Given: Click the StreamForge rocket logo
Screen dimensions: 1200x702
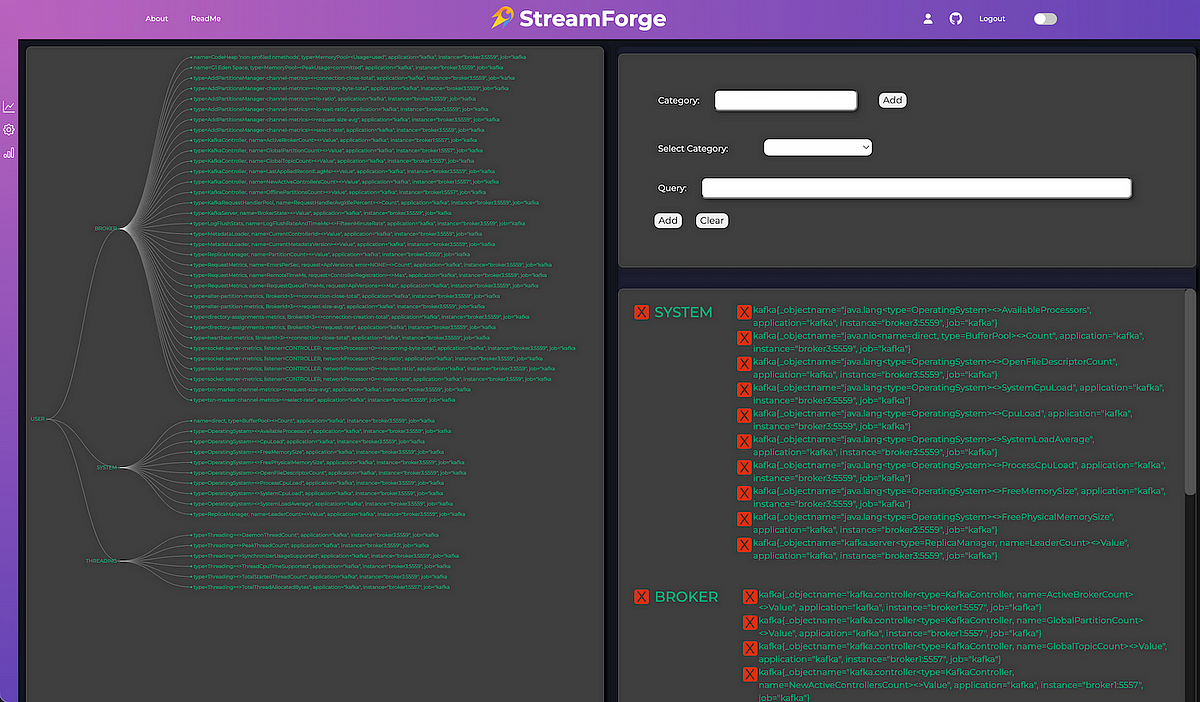Looking at the screenshot, I should tap(502, 18).
